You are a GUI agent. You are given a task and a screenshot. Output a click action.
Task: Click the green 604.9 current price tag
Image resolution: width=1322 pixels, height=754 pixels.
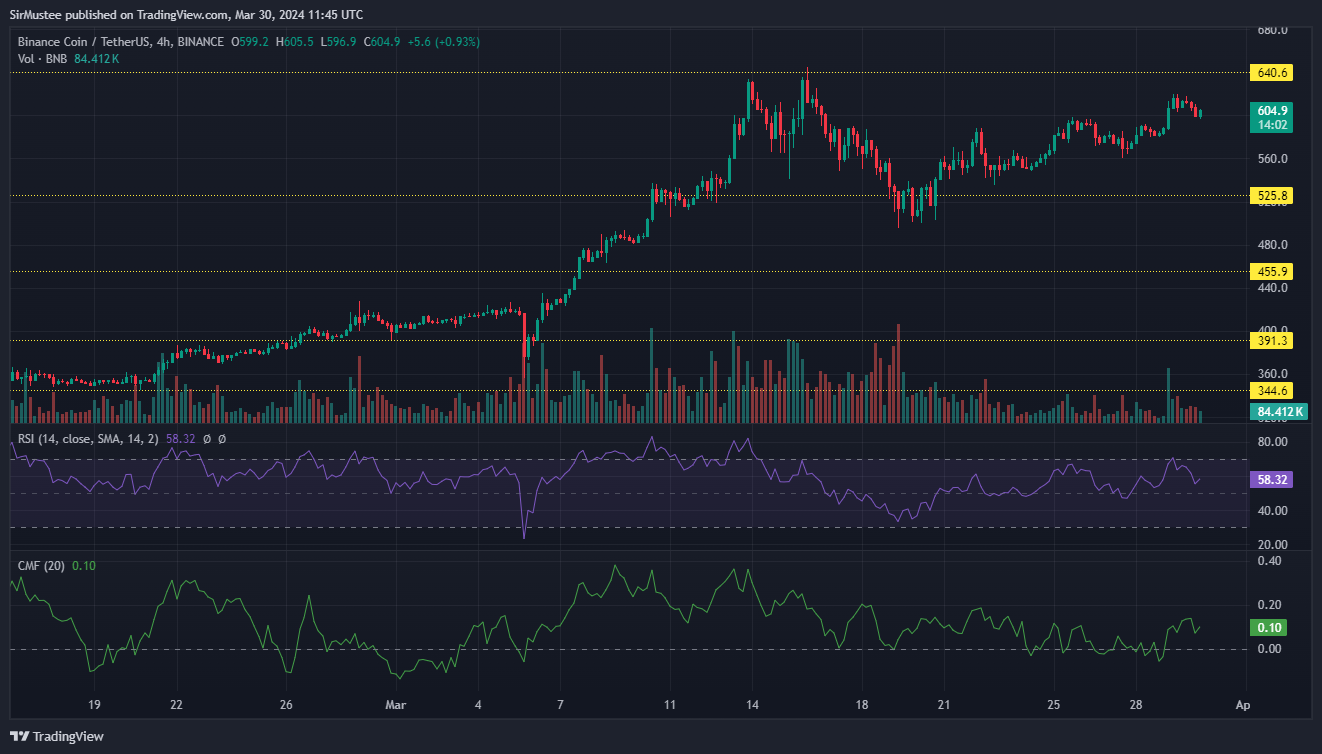click(x=1272, y=110)
